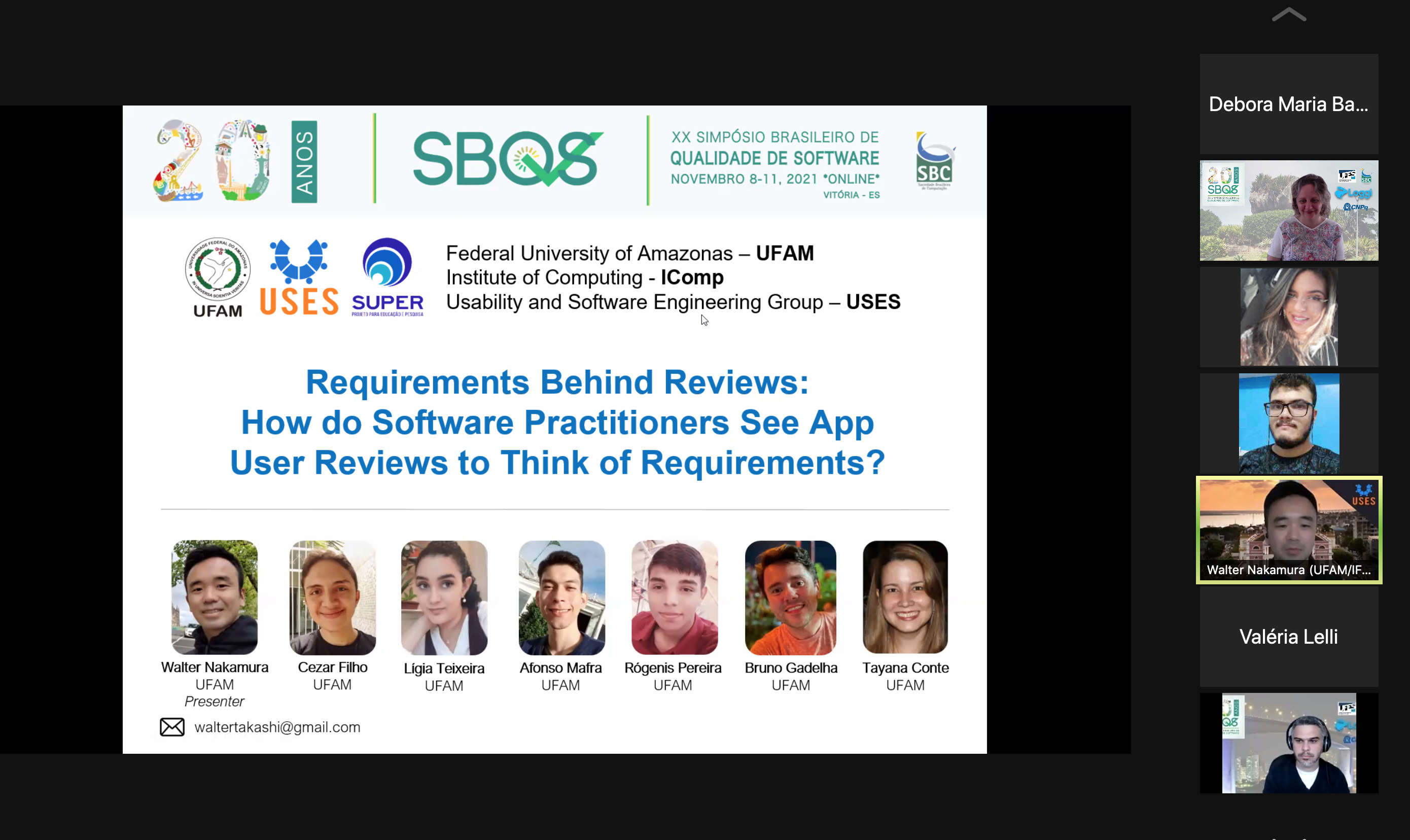Click Lígia Teixeira's photo on slide
Screen dimensions: 1410x840
(444, 597)
